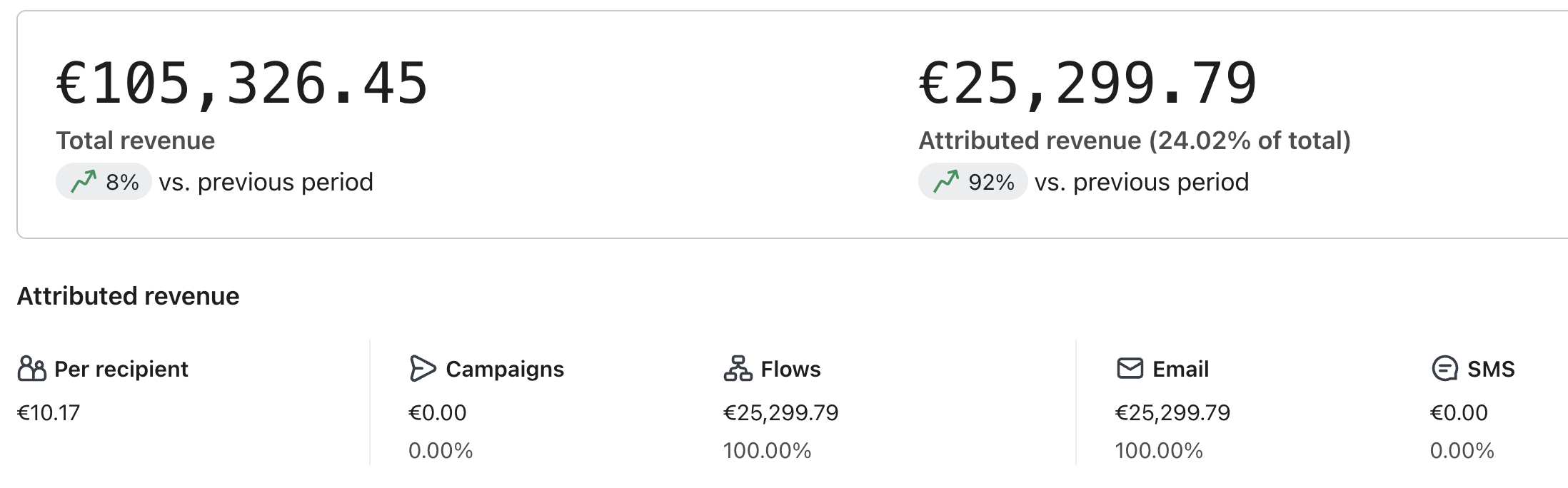The height and width of the screenshot is (488, 1568).
Task: Click the Campaigns paper plane icon
Action: [x=422, y=369]
